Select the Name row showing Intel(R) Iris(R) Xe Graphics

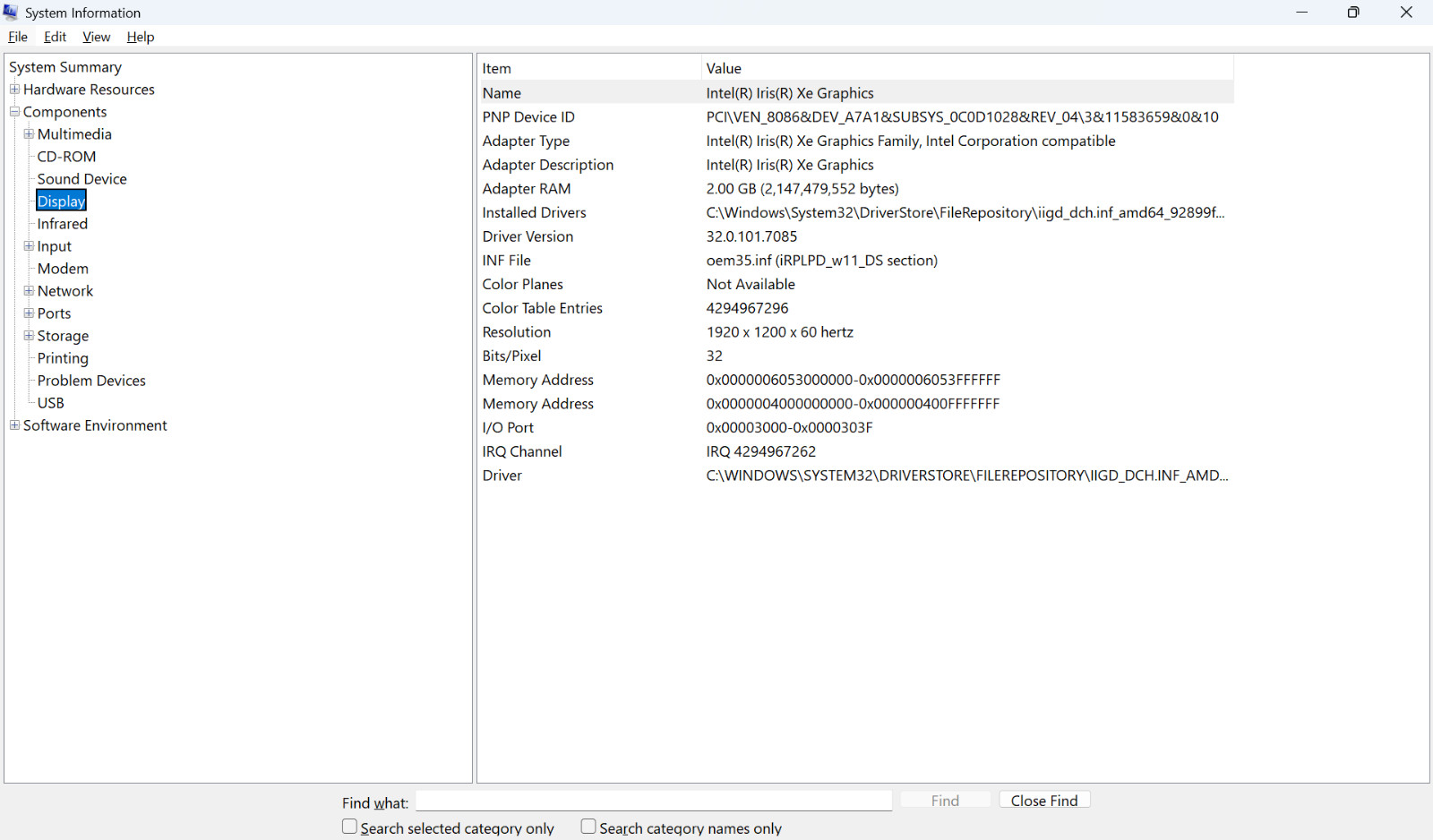pyautogui.click(x=857, y=93)
